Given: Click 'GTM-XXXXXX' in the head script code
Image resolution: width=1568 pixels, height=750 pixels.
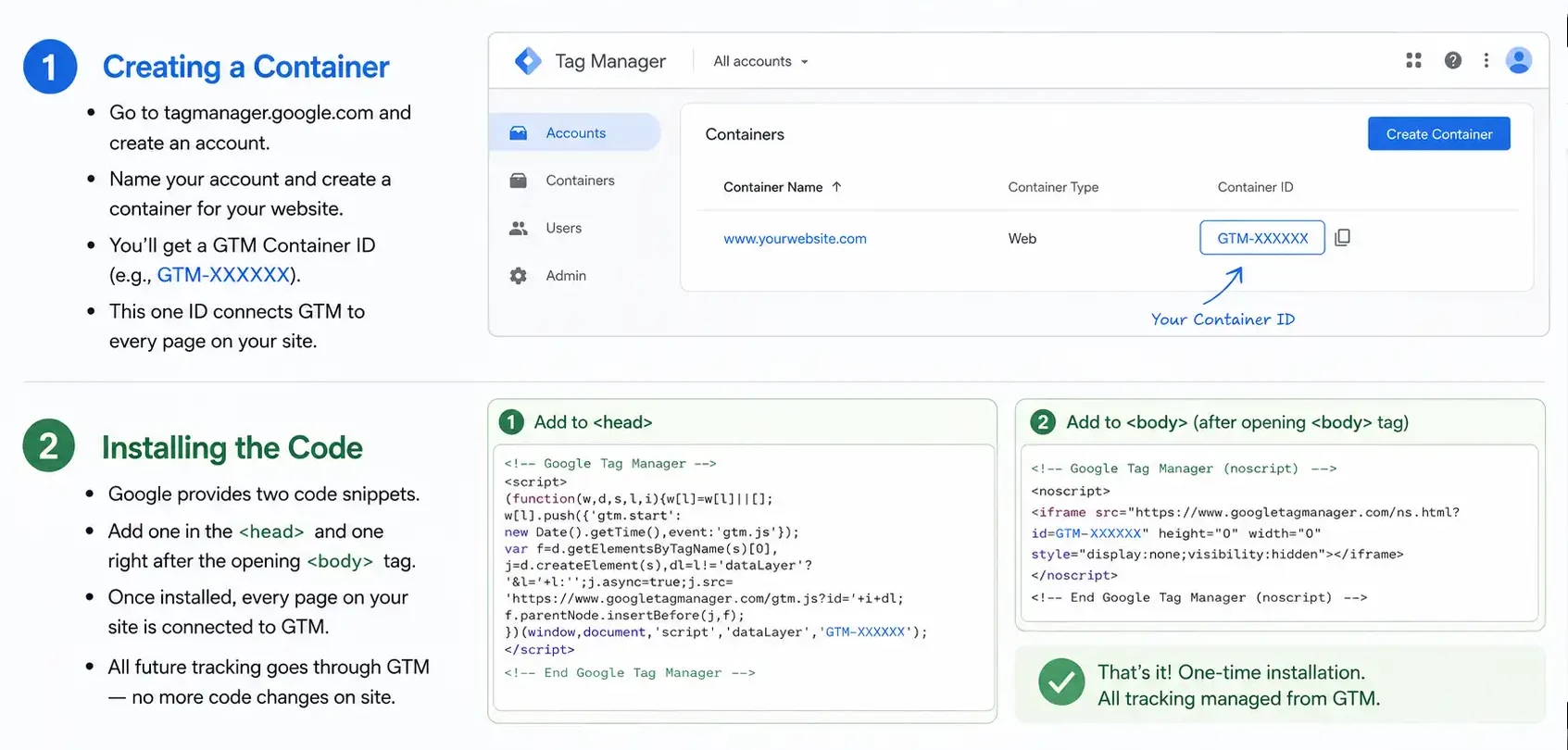Looking at the screenshot, I should (x=868, y=632).
